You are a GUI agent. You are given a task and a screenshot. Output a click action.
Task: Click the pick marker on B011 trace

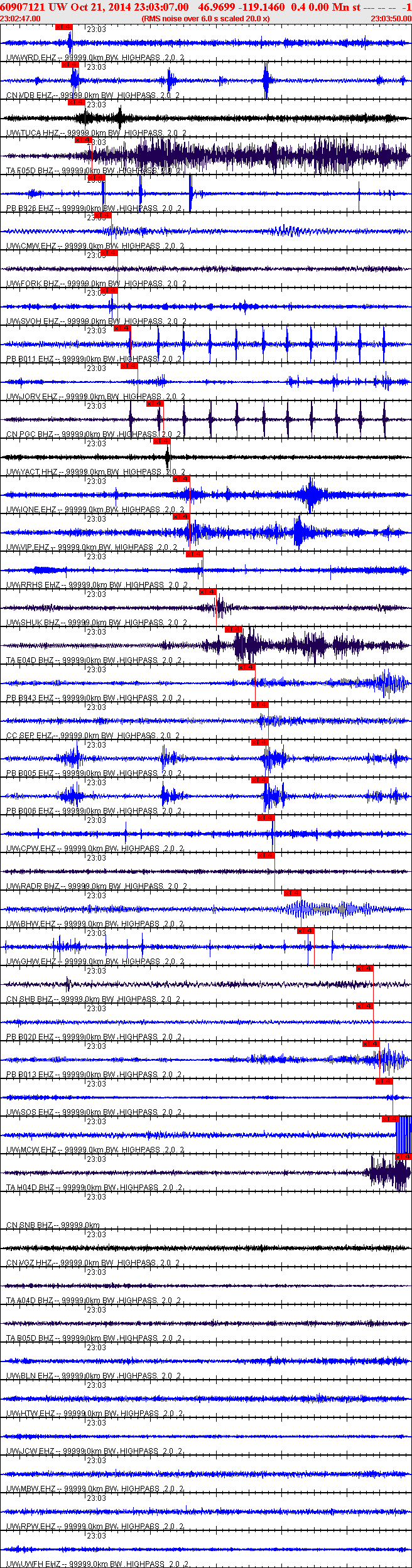click(x=122, y=328)
